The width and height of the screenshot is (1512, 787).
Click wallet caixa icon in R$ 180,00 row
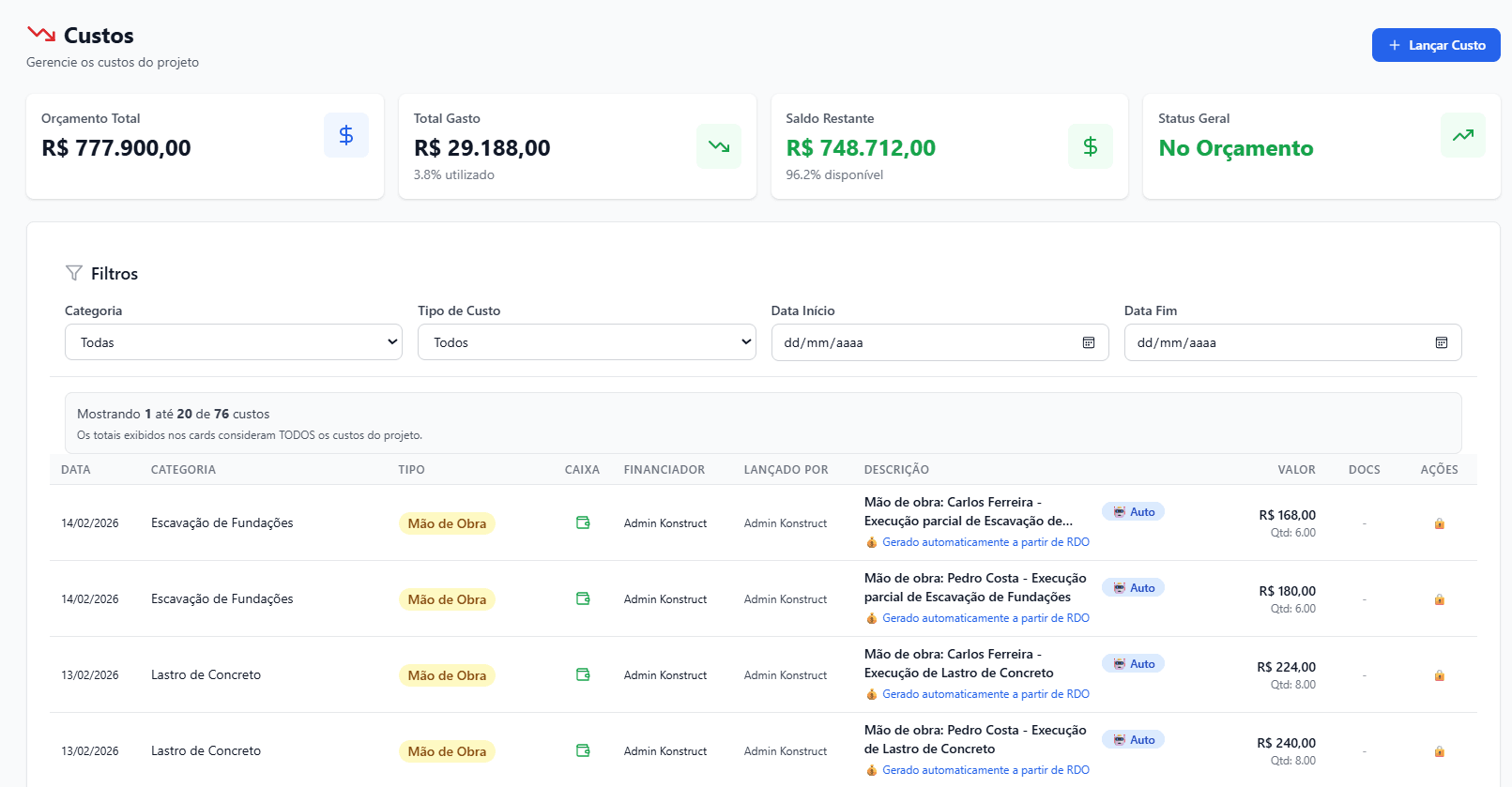click(x=583, y=598)
